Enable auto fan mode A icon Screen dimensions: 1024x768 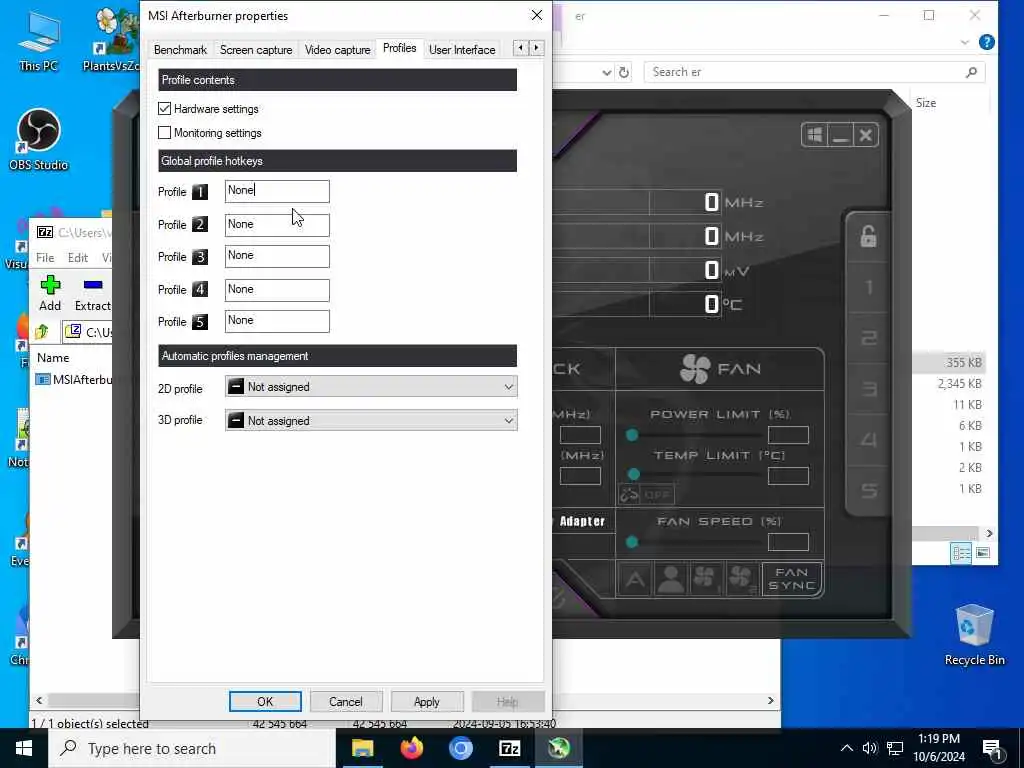coord(635,579)
